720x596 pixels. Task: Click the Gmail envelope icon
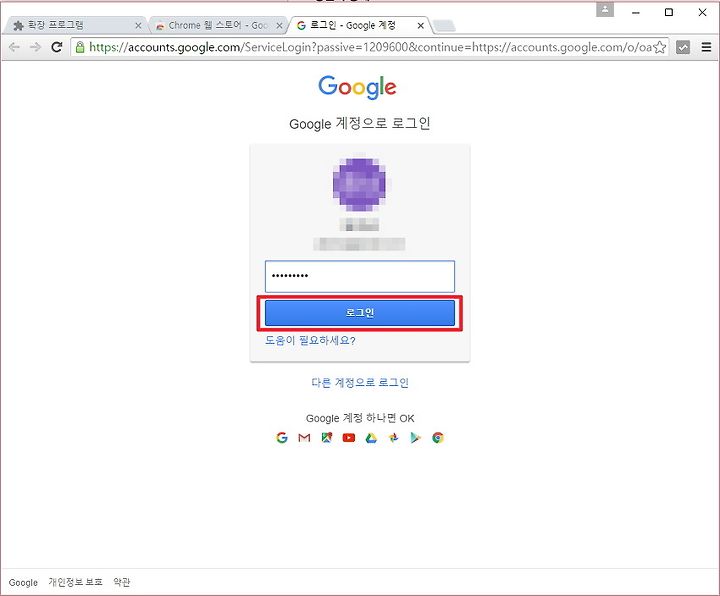tap(304, 438)
